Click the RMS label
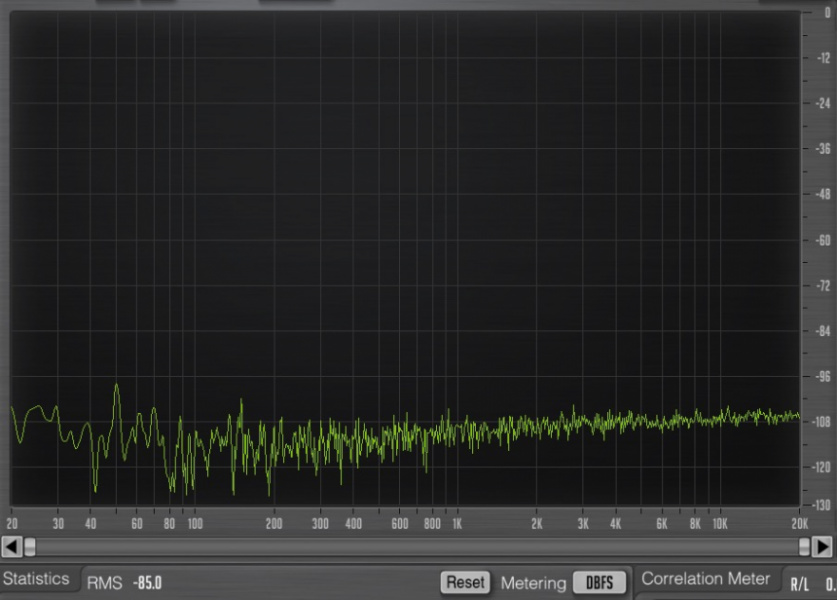This screenshot has width=837, height=600. coord(105,583)
